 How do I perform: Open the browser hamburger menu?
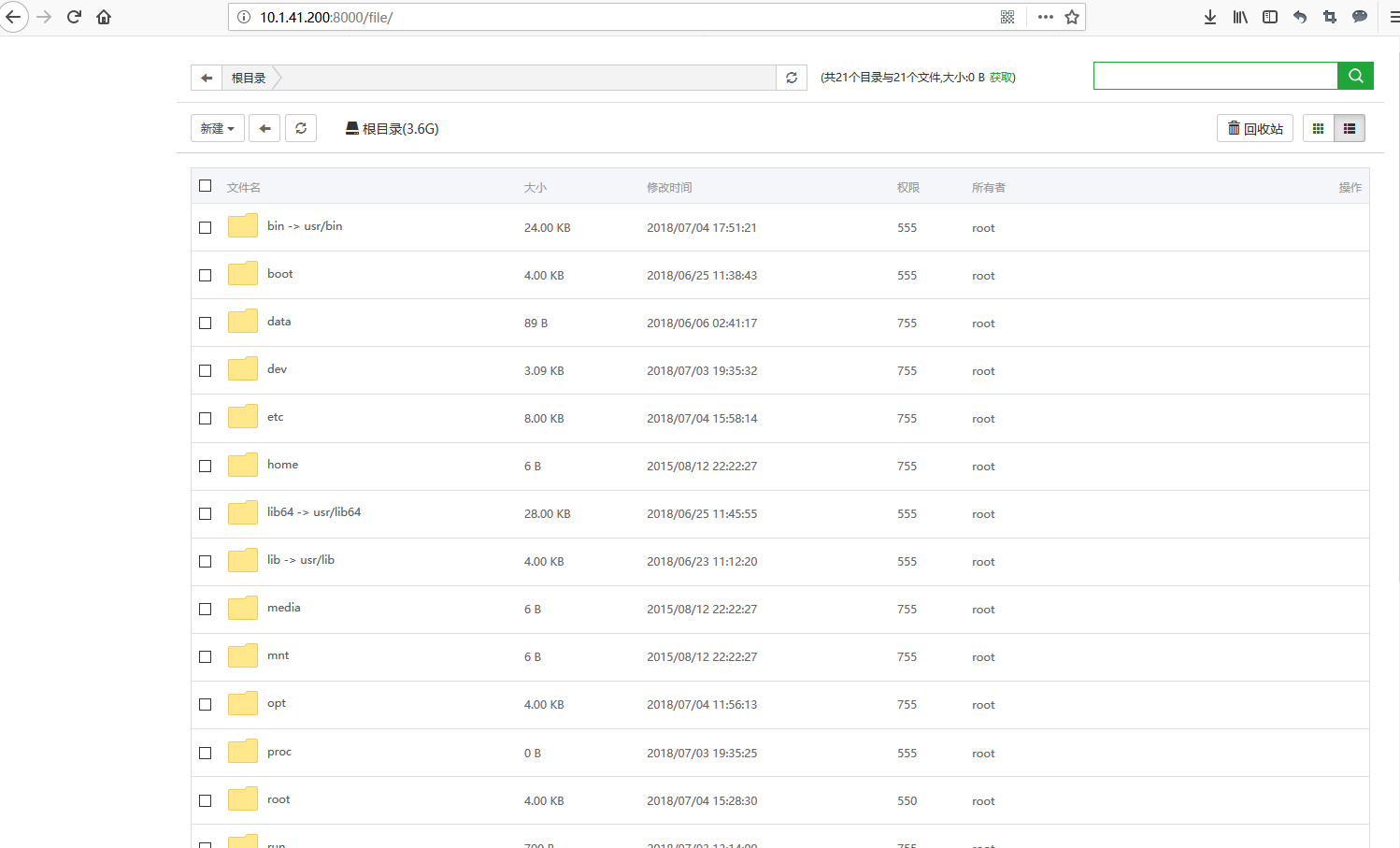(1393, 17)
